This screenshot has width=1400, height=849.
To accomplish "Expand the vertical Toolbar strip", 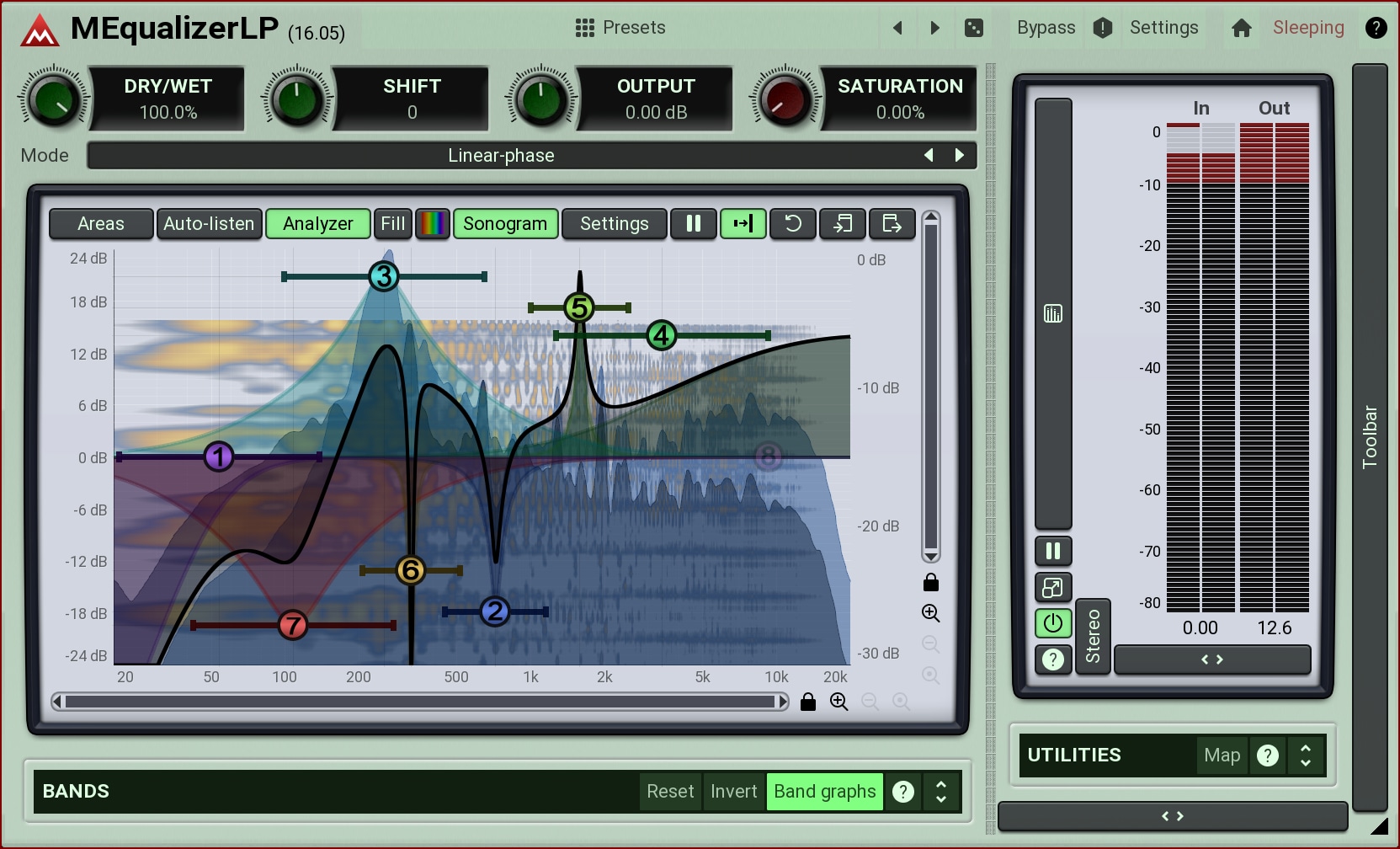I will [1370, 436].
